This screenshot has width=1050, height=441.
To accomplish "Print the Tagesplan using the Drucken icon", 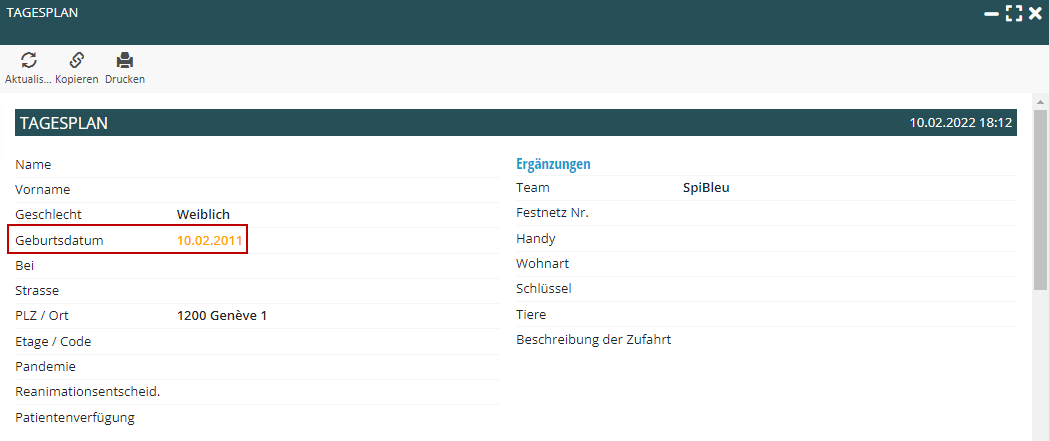I will 125,61.
